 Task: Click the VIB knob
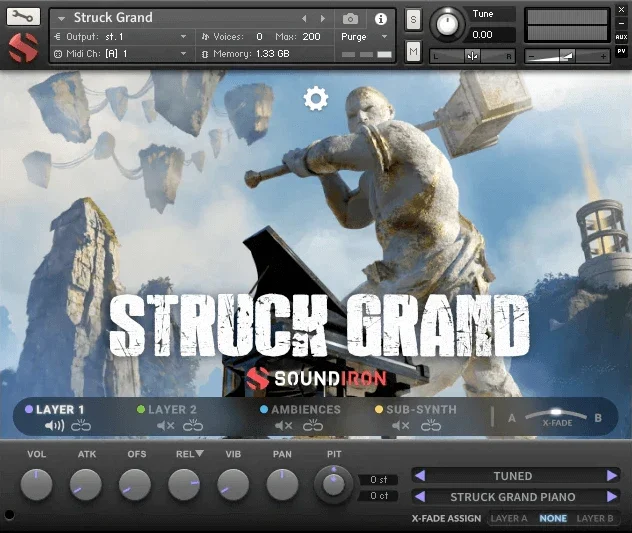coord(233,485)
